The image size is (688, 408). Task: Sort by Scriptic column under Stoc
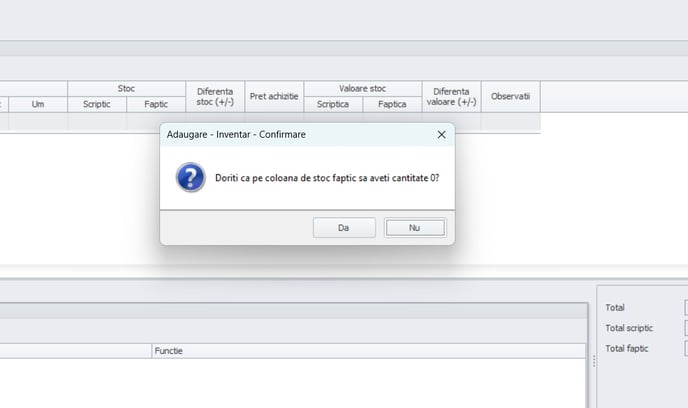(x=97, y=104)
